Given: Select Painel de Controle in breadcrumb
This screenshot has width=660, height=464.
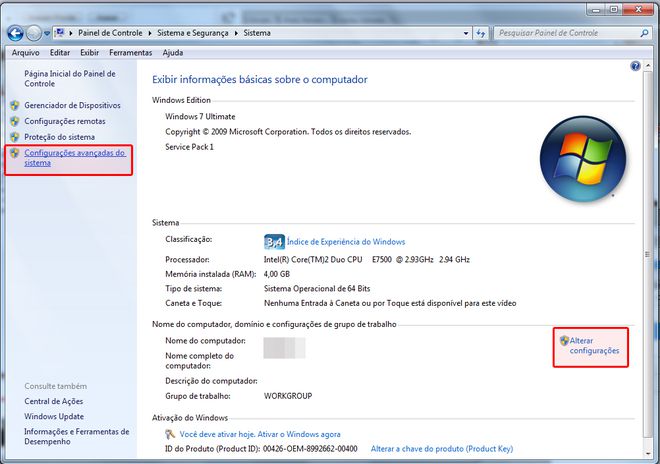Looking at the screenshot, I should pos(110,33).
